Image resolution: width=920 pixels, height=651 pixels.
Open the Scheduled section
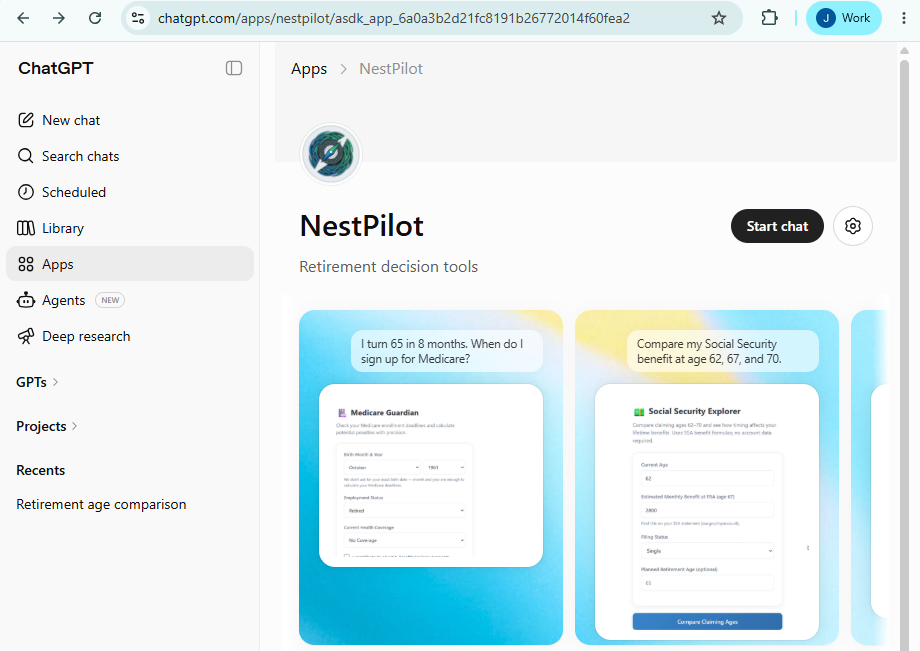(130, 192)
